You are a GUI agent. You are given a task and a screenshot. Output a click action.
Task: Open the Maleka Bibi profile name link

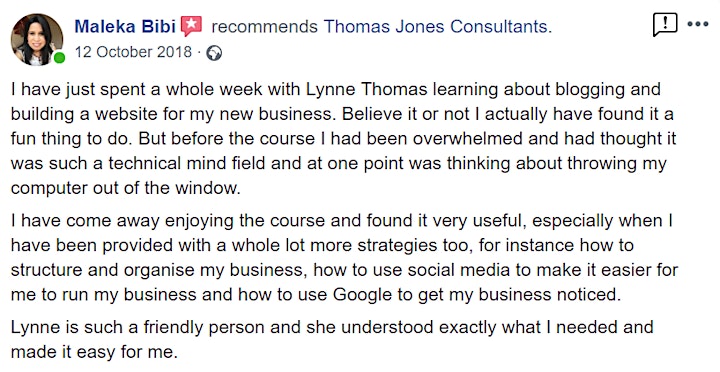(125, 26)
